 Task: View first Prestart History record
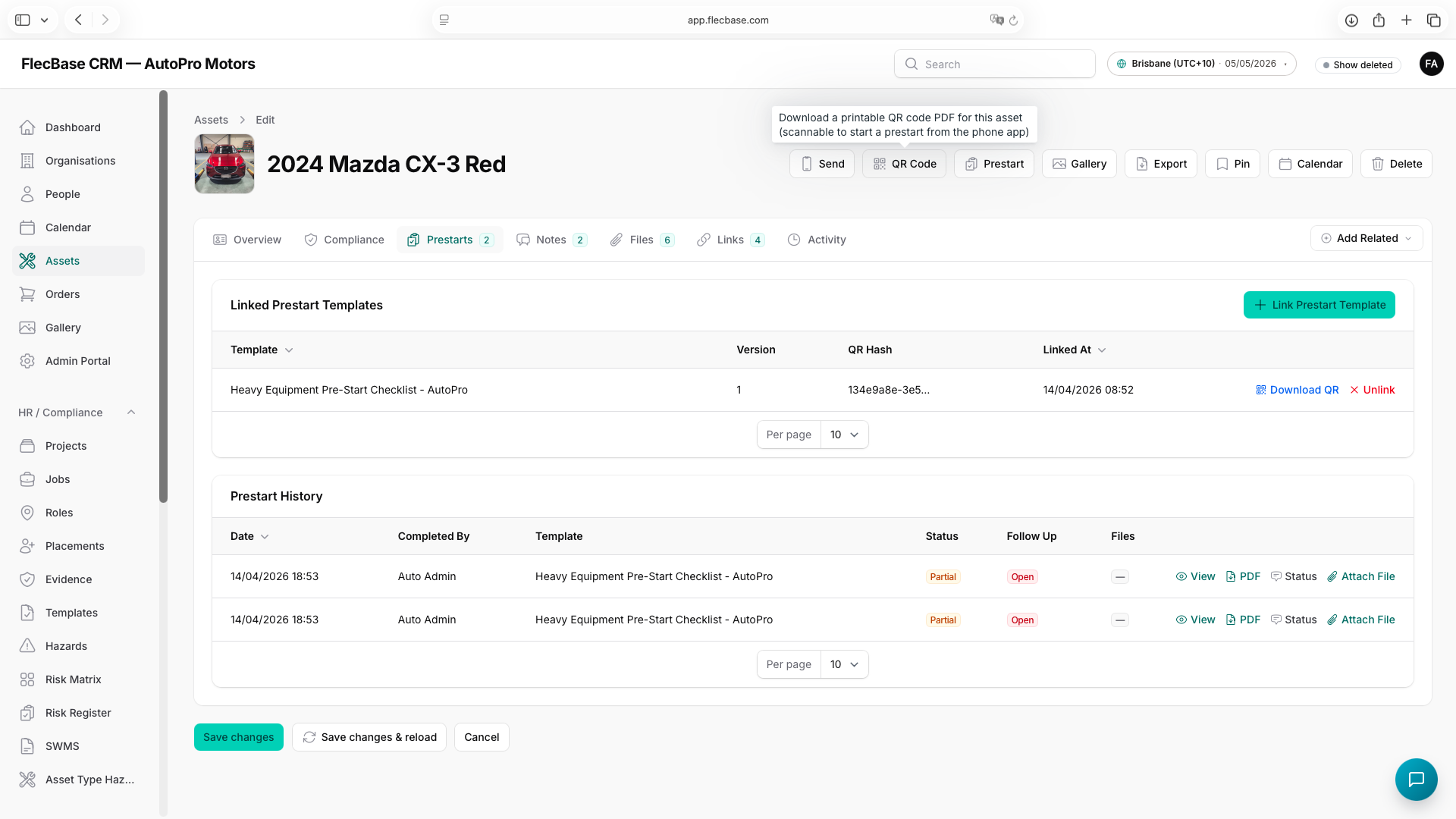tap(1195, 576)
